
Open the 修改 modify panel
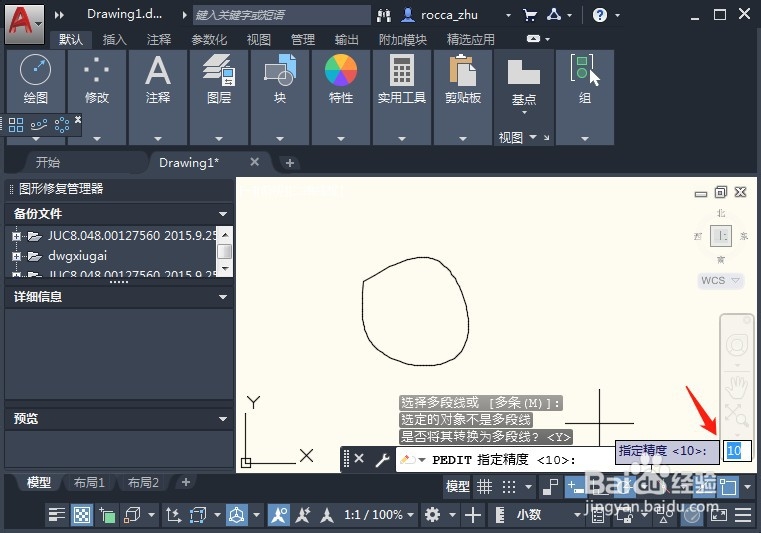(x=97, y=80)
